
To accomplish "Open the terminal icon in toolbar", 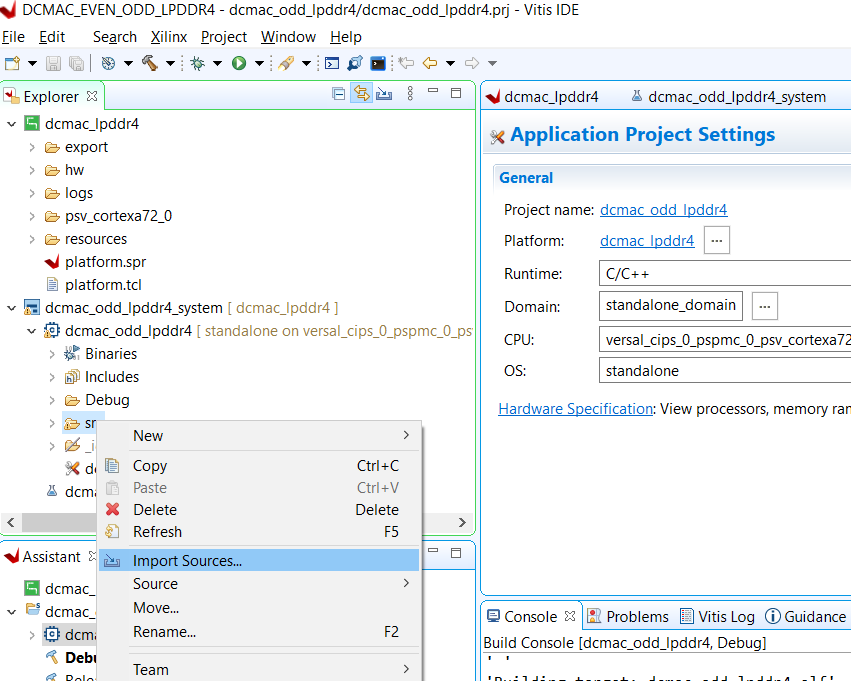I will click(x=378, y=63).
